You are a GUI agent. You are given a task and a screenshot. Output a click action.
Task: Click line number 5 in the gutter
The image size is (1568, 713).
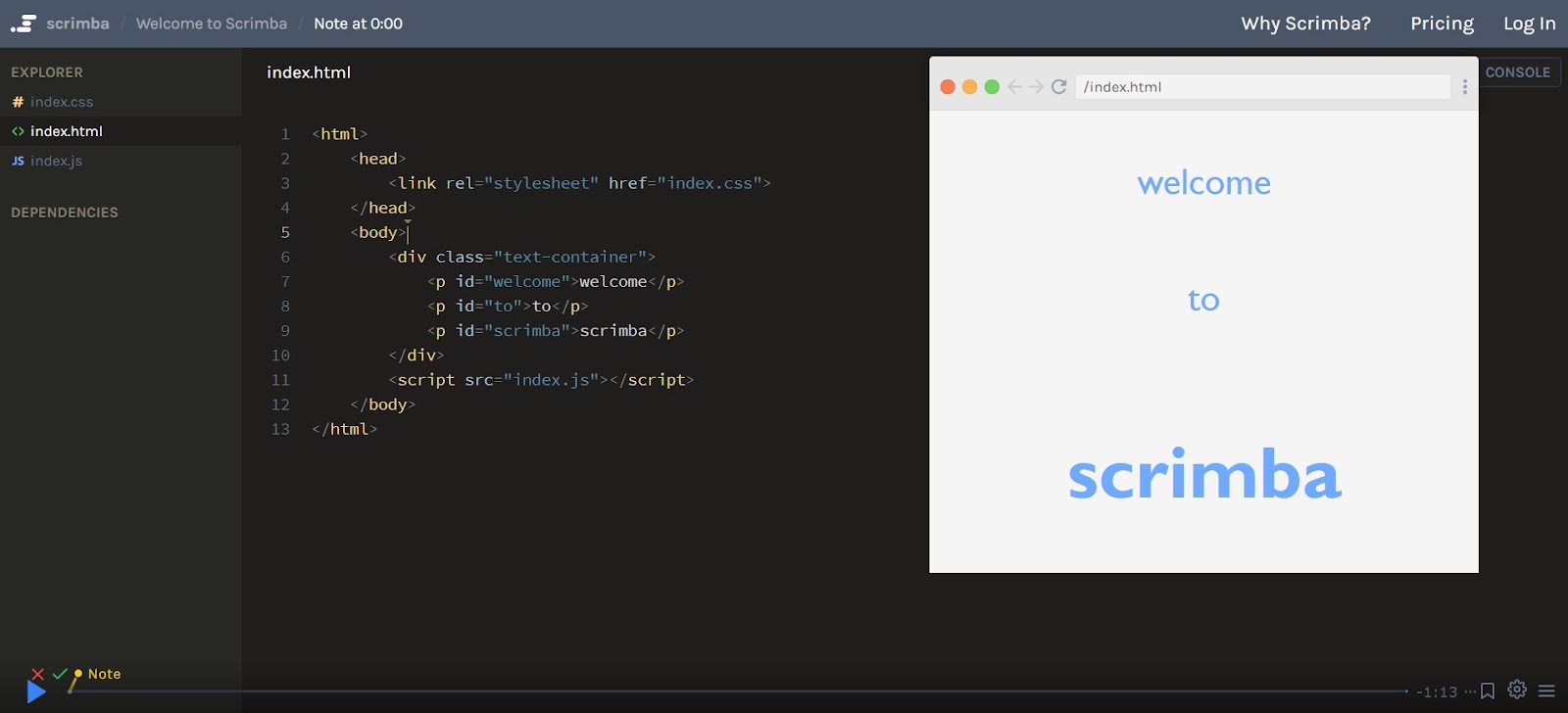coord(285,232)
